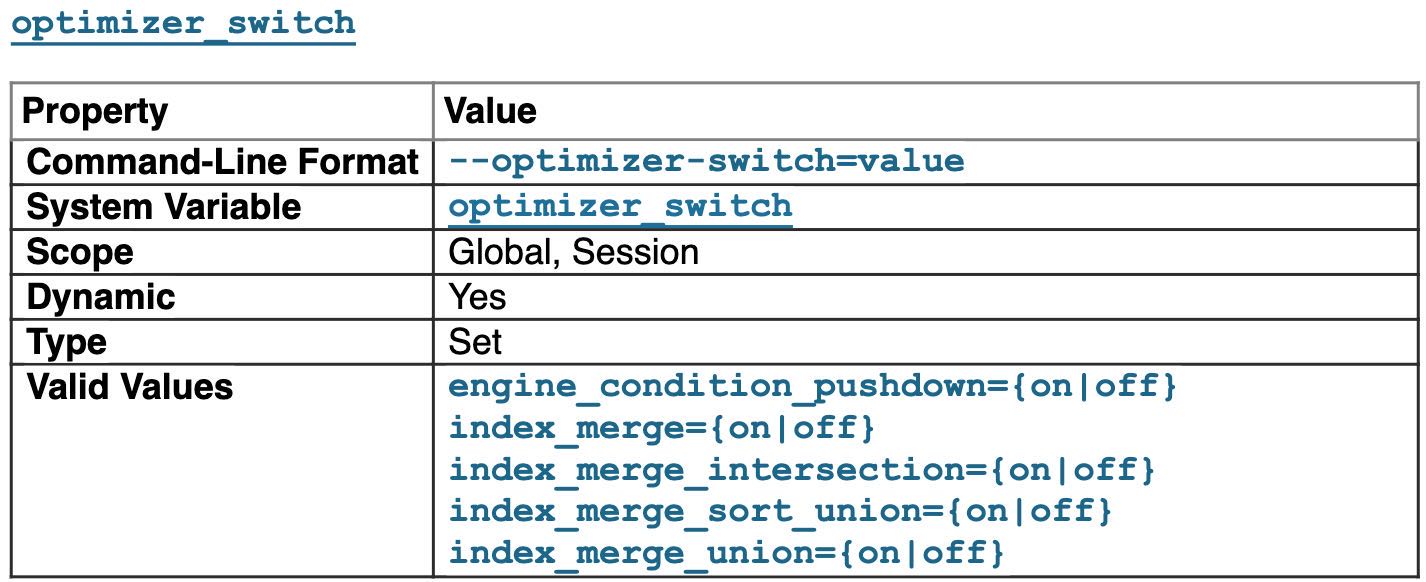Select the Valid Values label cell
The height and width of the screenshot is (582, 1426).
click(129, 387)
